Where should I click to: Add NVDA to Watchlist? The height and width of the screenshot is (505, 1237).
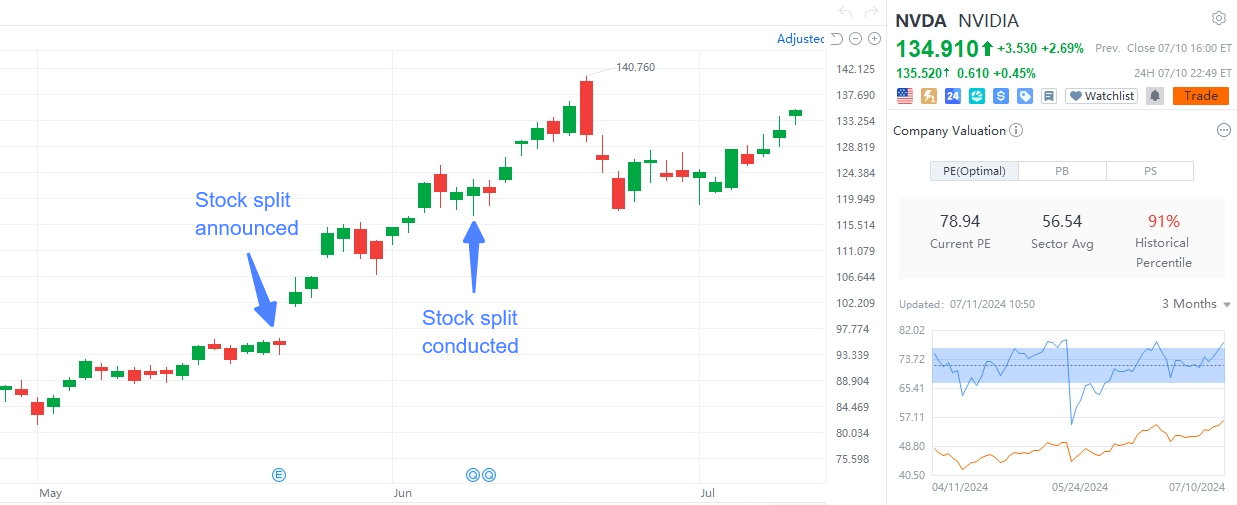1102,96
